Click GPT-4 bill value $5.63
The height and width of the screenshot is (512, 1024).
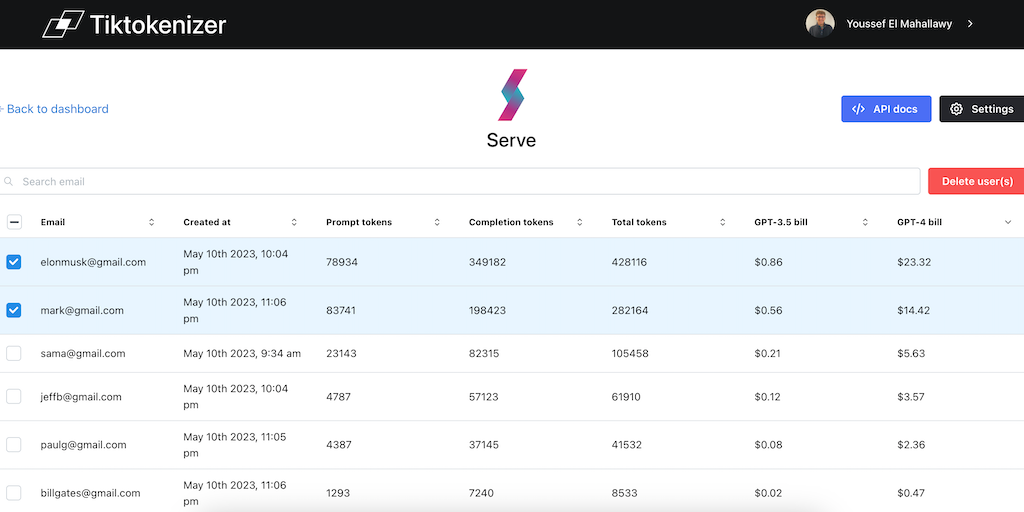click(x=911, y=353)
